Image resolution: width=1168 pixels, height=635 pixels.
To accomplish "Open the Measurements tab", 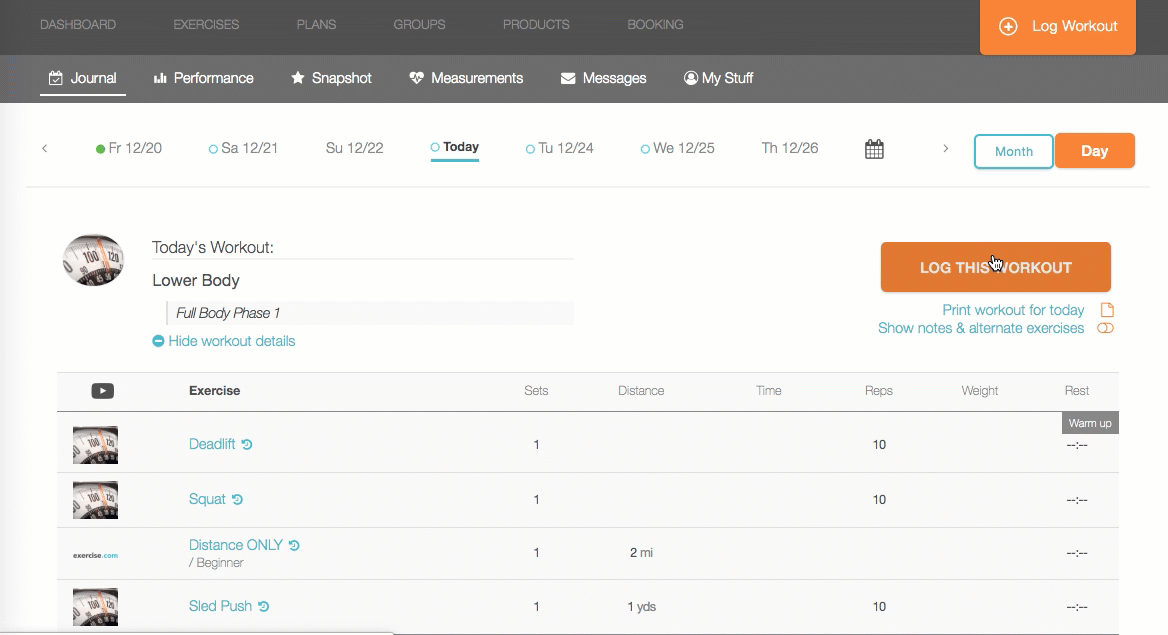I will pos(466,78).
